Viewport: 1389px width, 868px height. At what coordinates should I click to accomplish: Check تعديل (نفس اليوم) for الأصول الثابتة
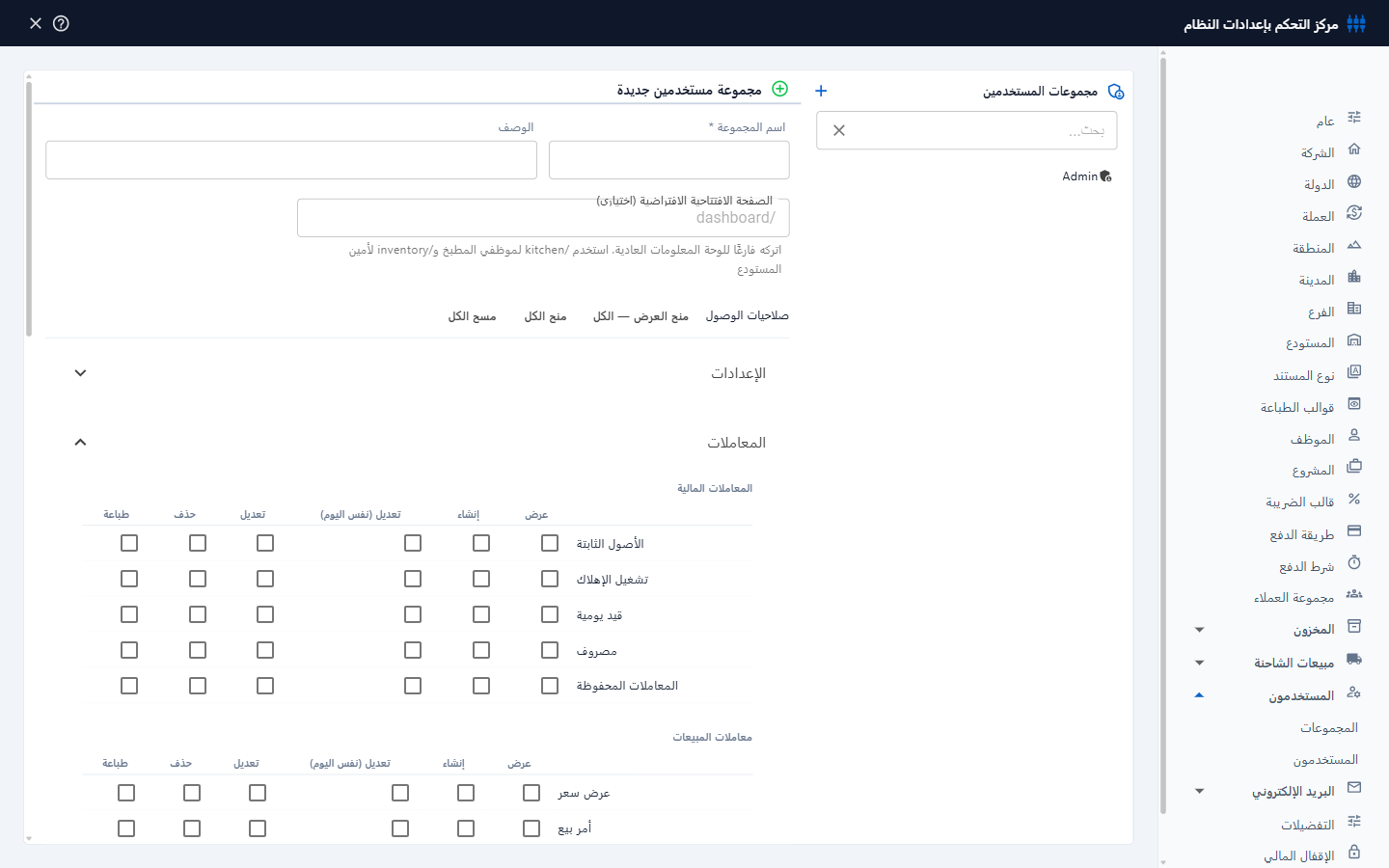click(413, 543)
